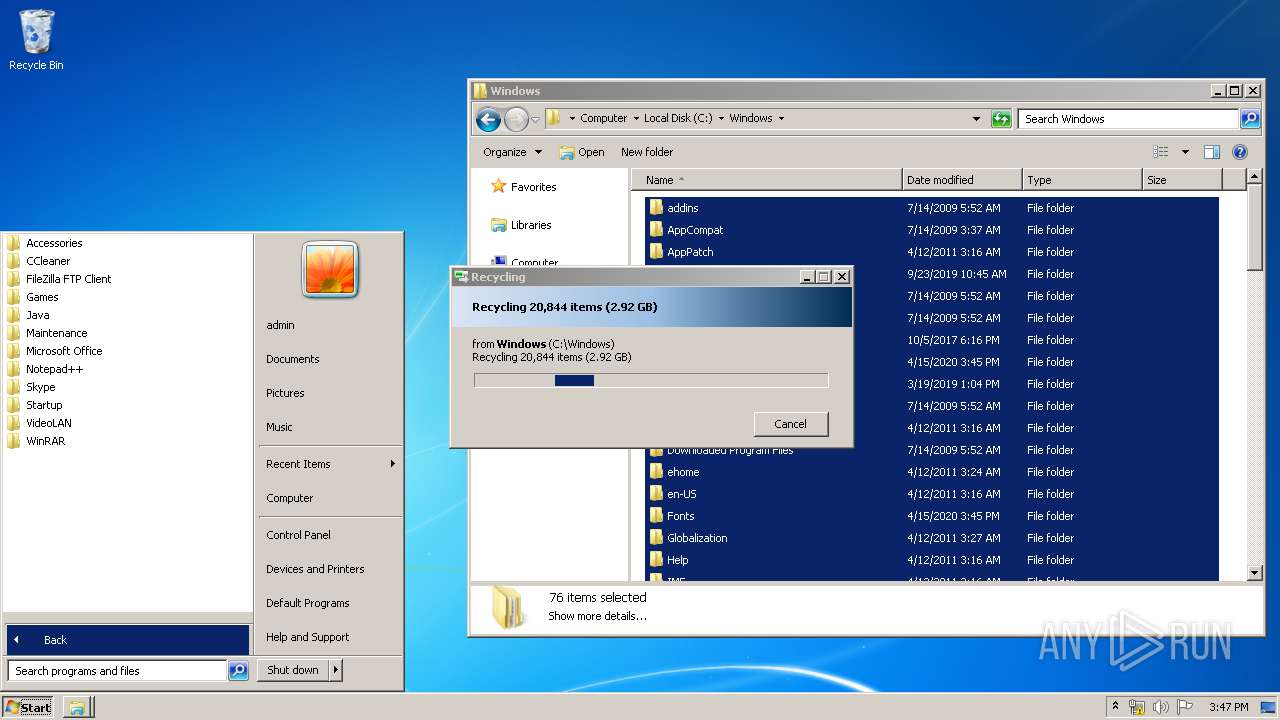Open Music from the Start menu

click(279, 427)
